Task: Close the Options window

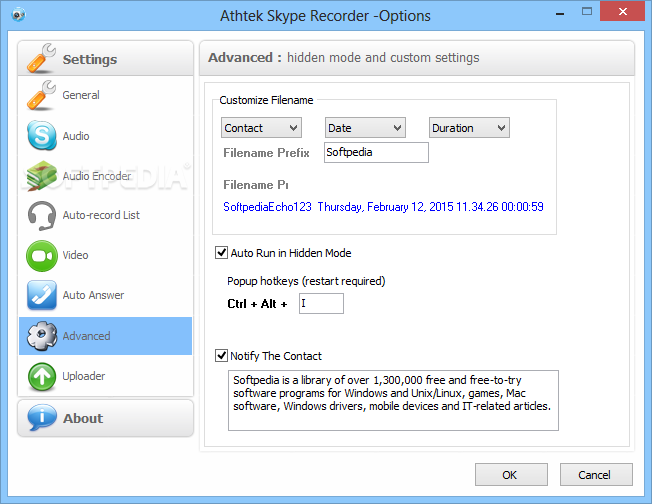Action: pyautogui.click(x=622, y=11)
